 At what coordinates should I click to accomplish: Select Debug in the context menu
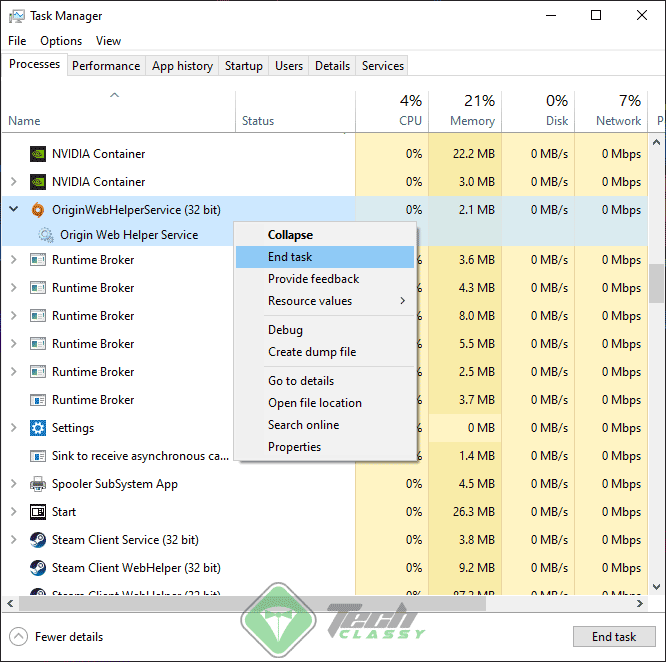[325, 330]
